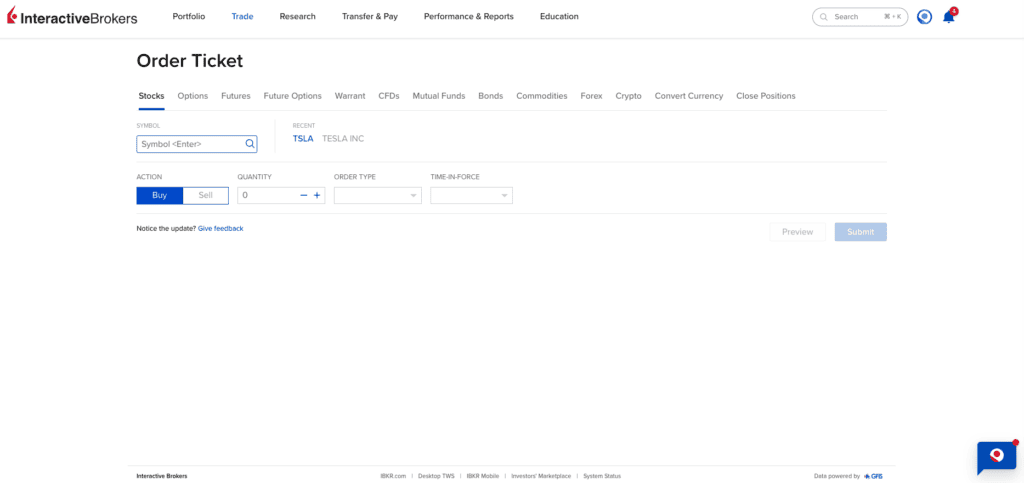Click the header Search box

(x=860, y=17)
